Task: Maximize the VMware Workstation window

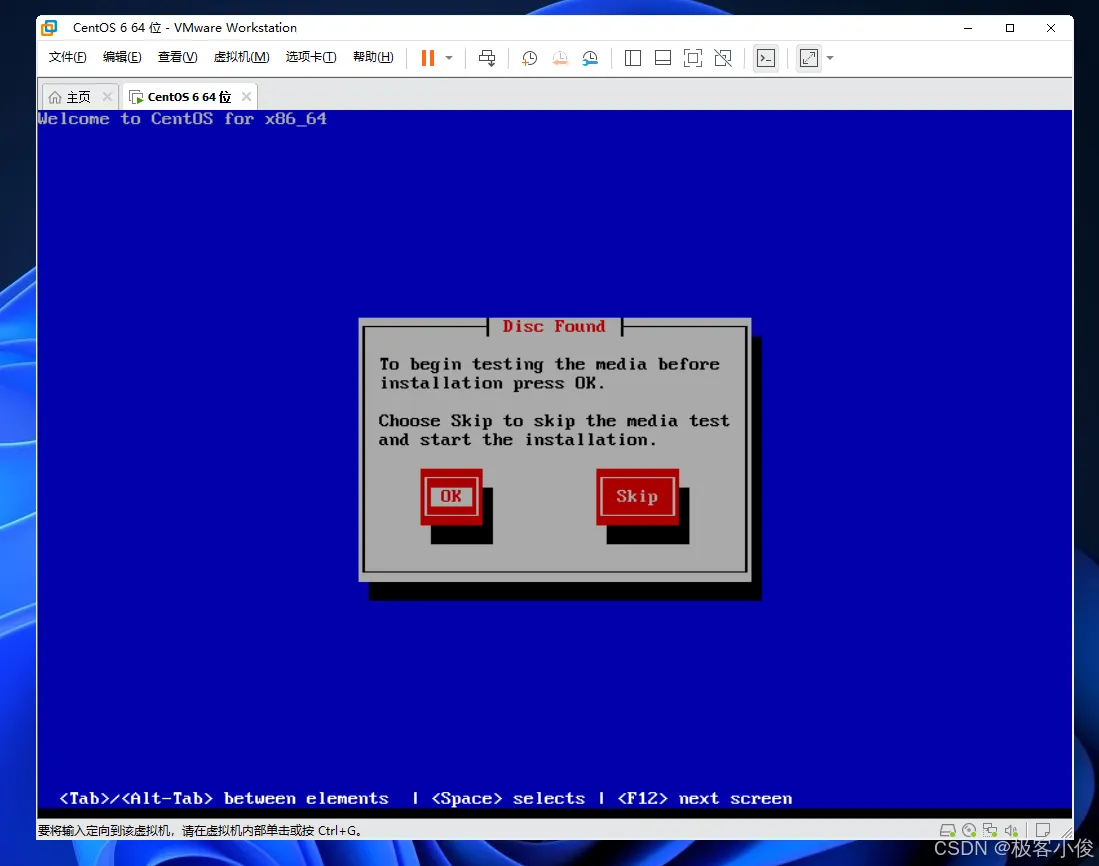Action: coord(1010,28)
